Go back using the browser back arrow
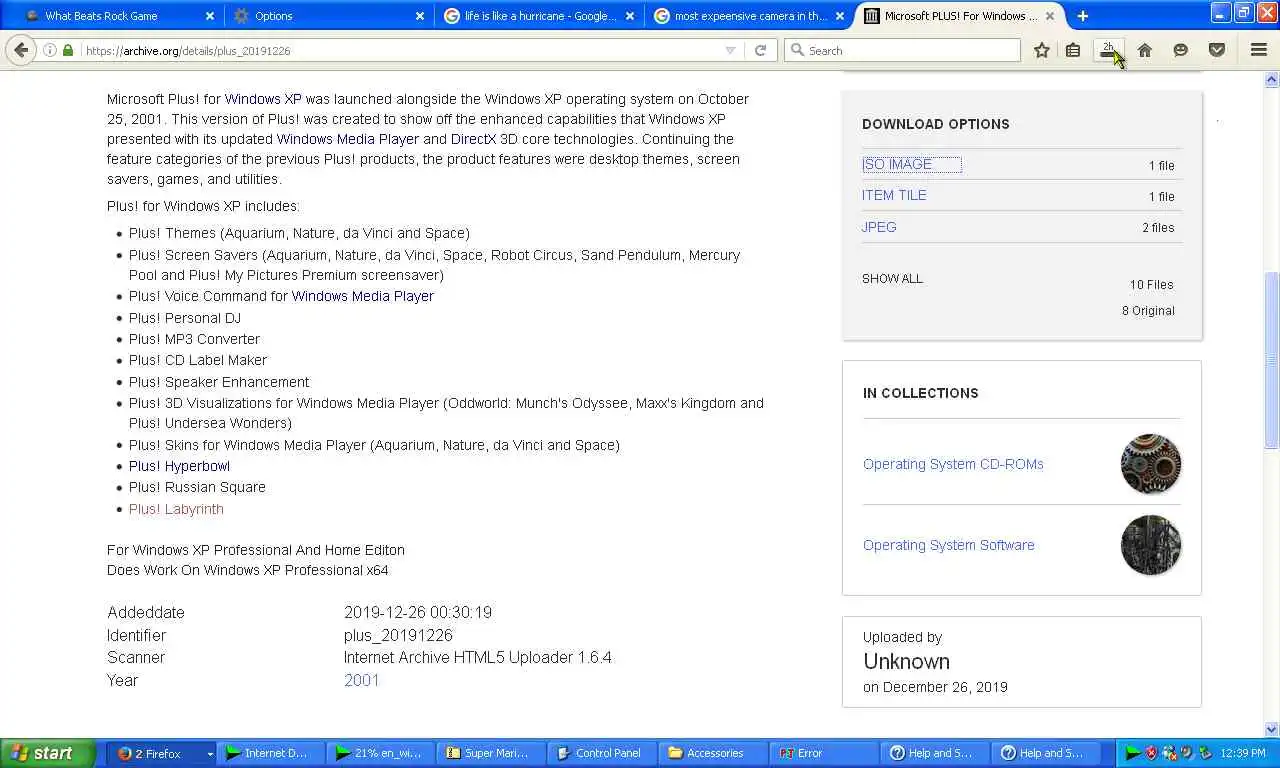The width and height of the screenshot is (1280, 768). pyautogui.click(x=21, y=50)
